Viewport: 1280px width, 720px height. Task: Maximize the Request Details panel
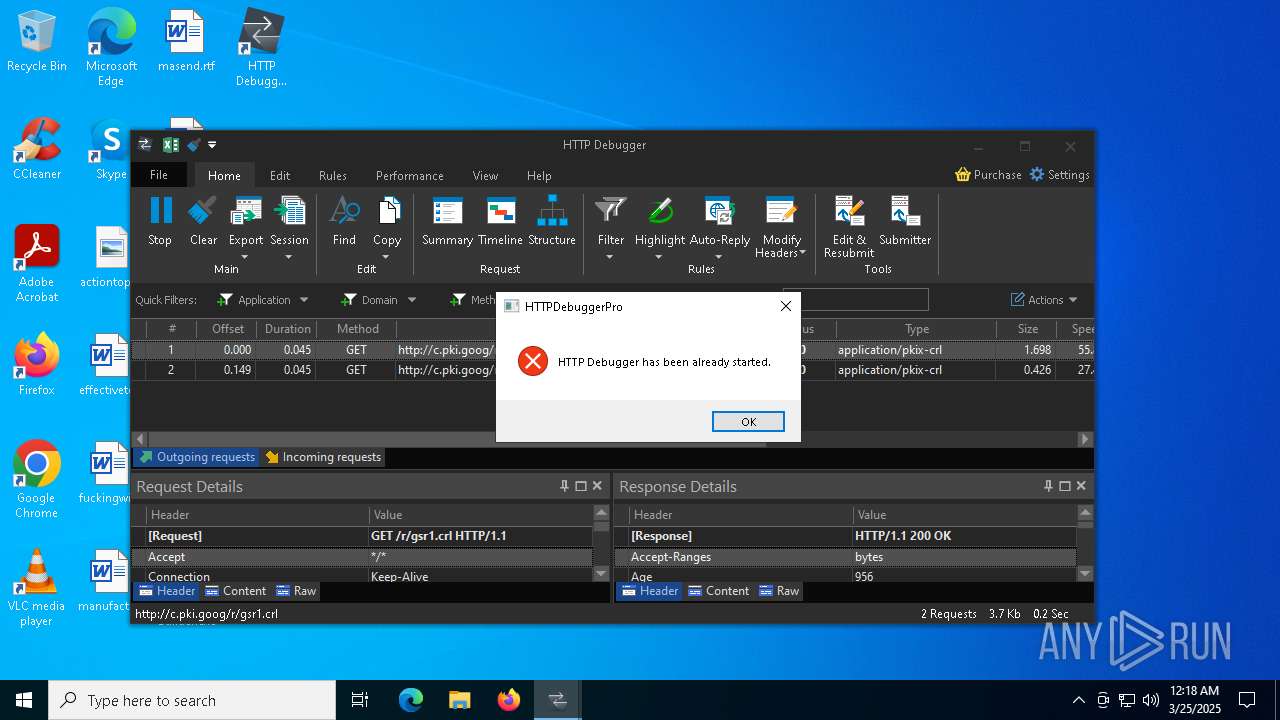coord(581,486)
